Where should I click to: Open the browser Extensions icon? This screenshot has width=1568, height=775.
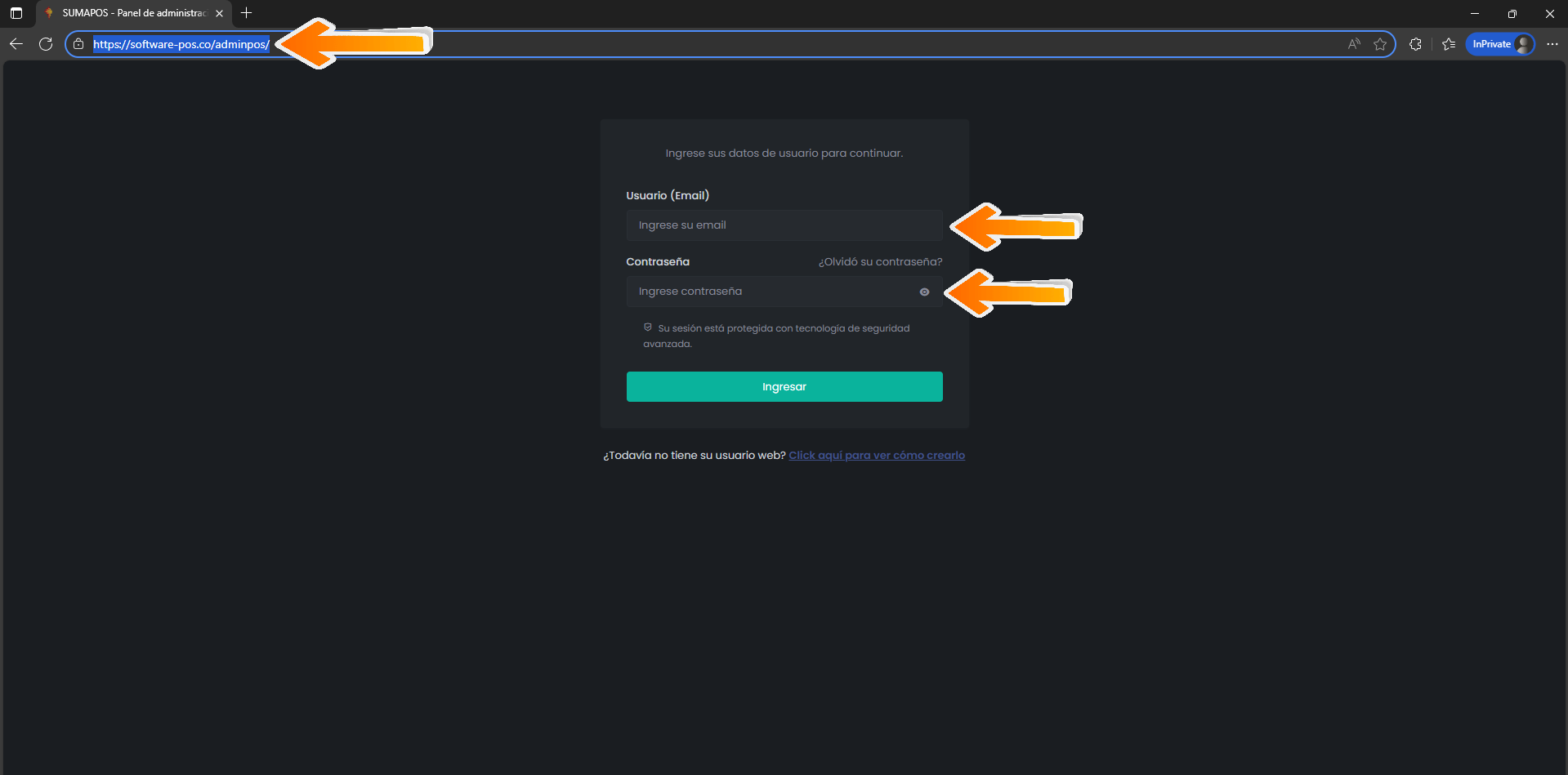[1415, 44]
